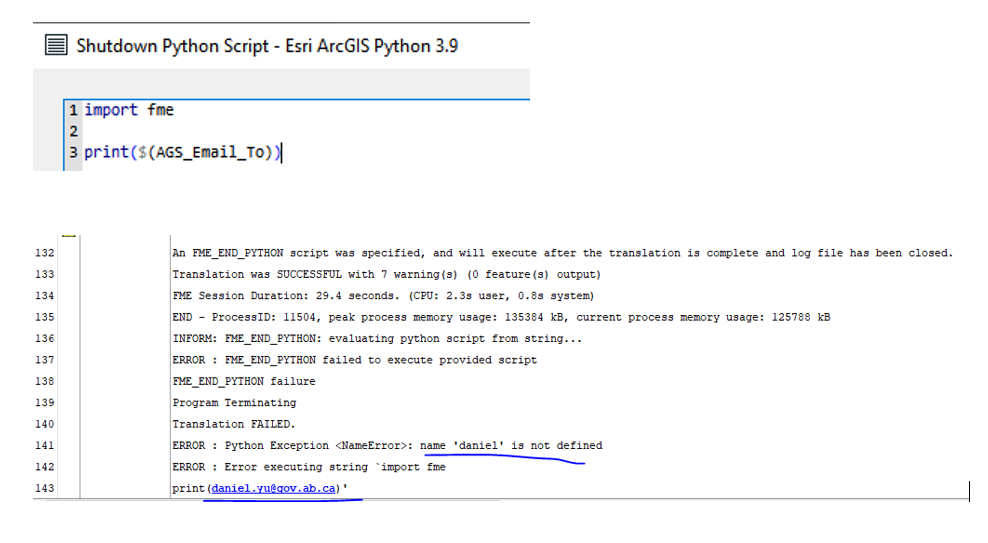Click the 'Shutdown Python Script - Esri ArcGIS Python 3.9' title
This screenshot has width=988, height=543.
(267, 46)
